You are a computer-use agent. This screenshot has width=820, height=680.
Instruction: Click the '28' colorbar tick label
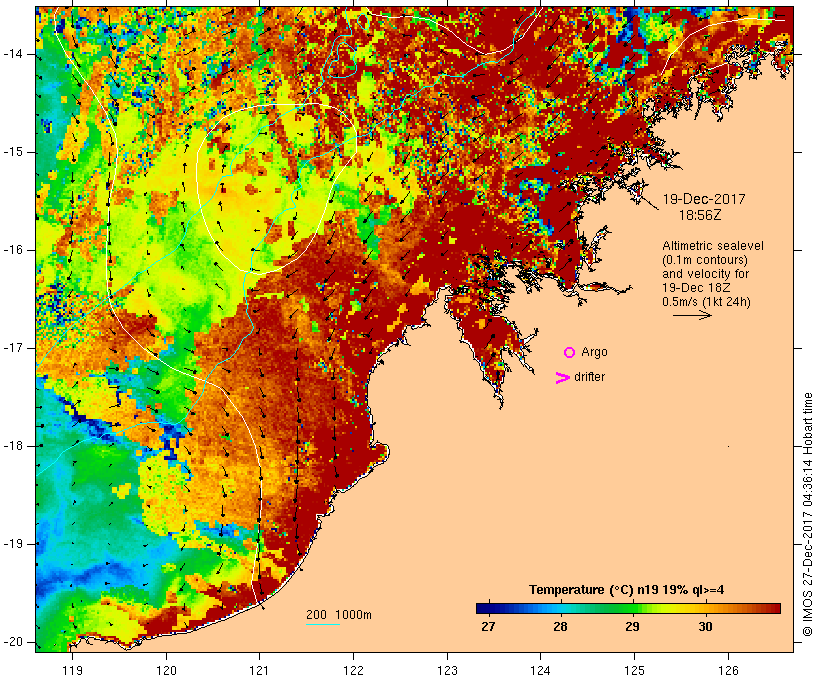tap(560, 626)
